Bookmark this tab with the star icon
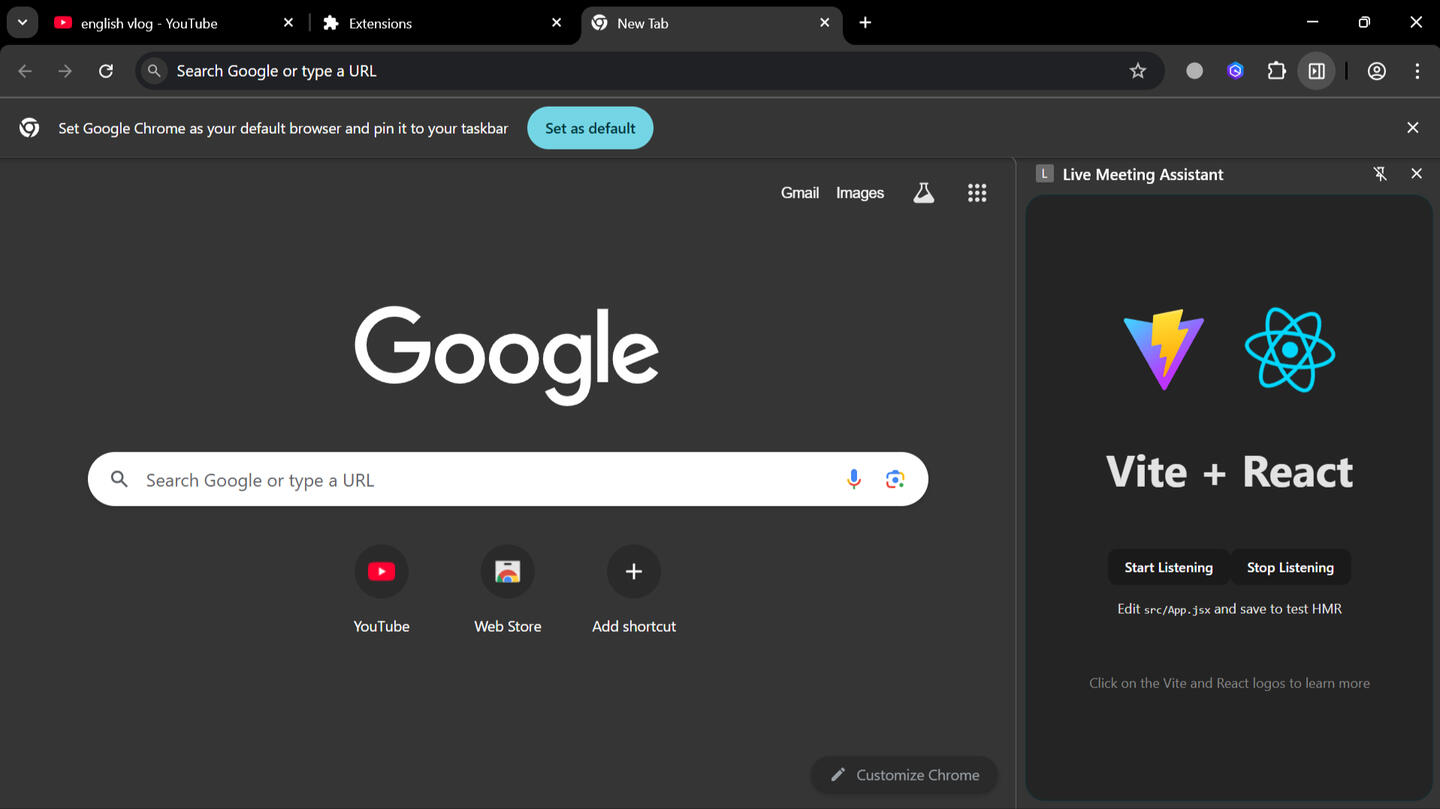The height and width of the screenshot is (809, 1440). click(x=1137, y=71)
